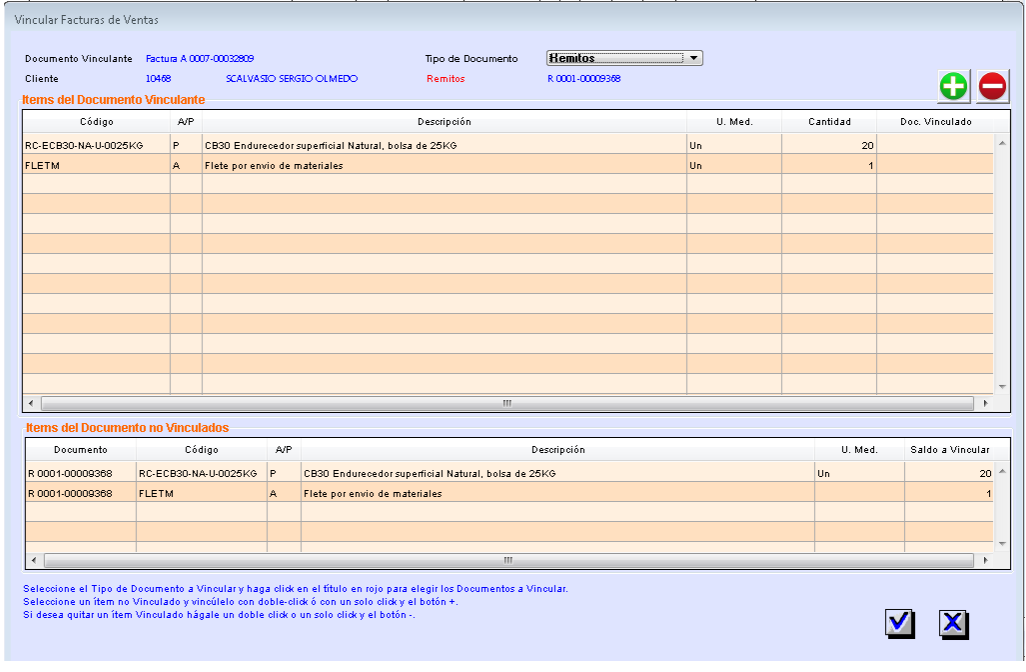Click U. Med. header in upper table
This screenshot has width=1026, height=672.
734,122
